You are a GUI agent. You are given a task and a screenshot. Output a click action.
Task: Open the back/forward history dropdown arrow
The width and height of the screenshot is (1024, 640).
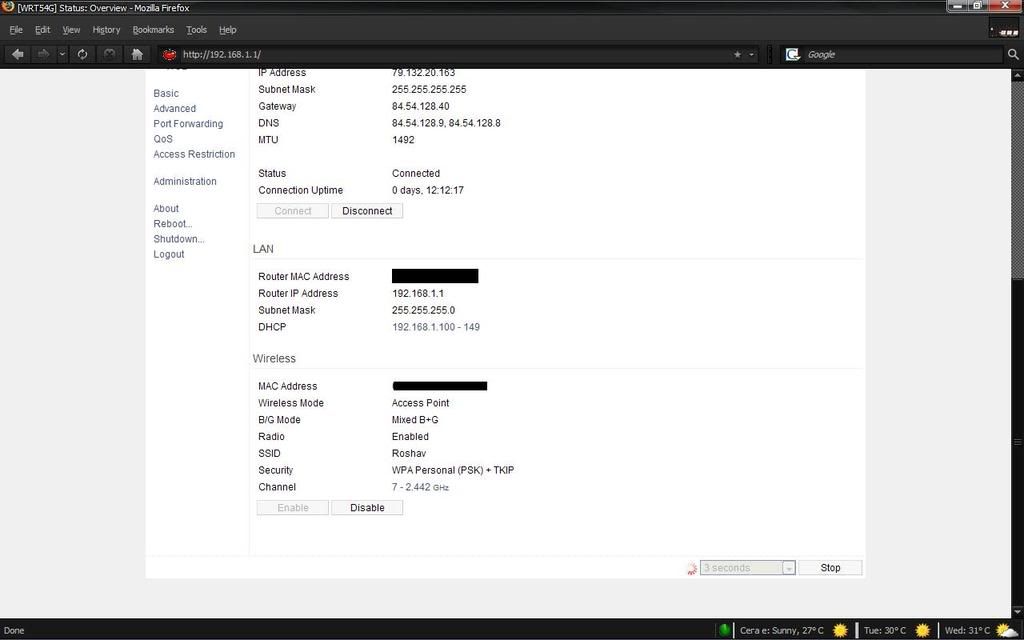[x=63, y=54]
